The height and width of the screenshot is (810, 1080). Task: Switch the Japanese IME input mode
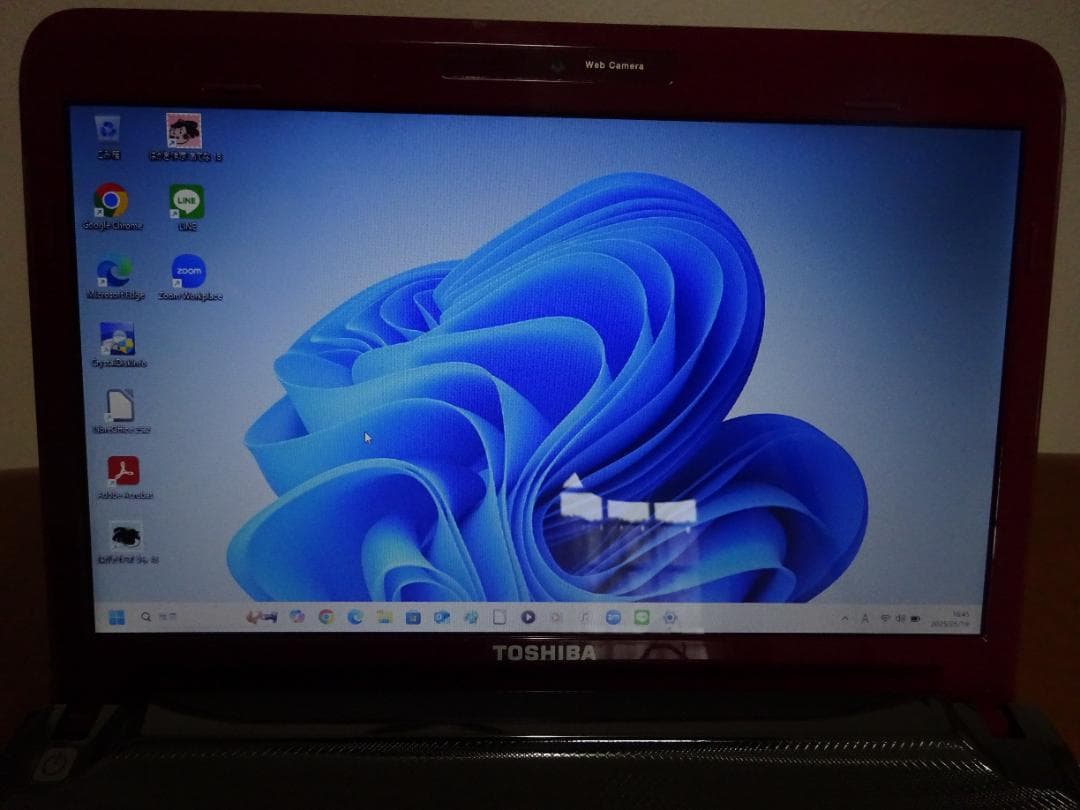coord(865,617)
